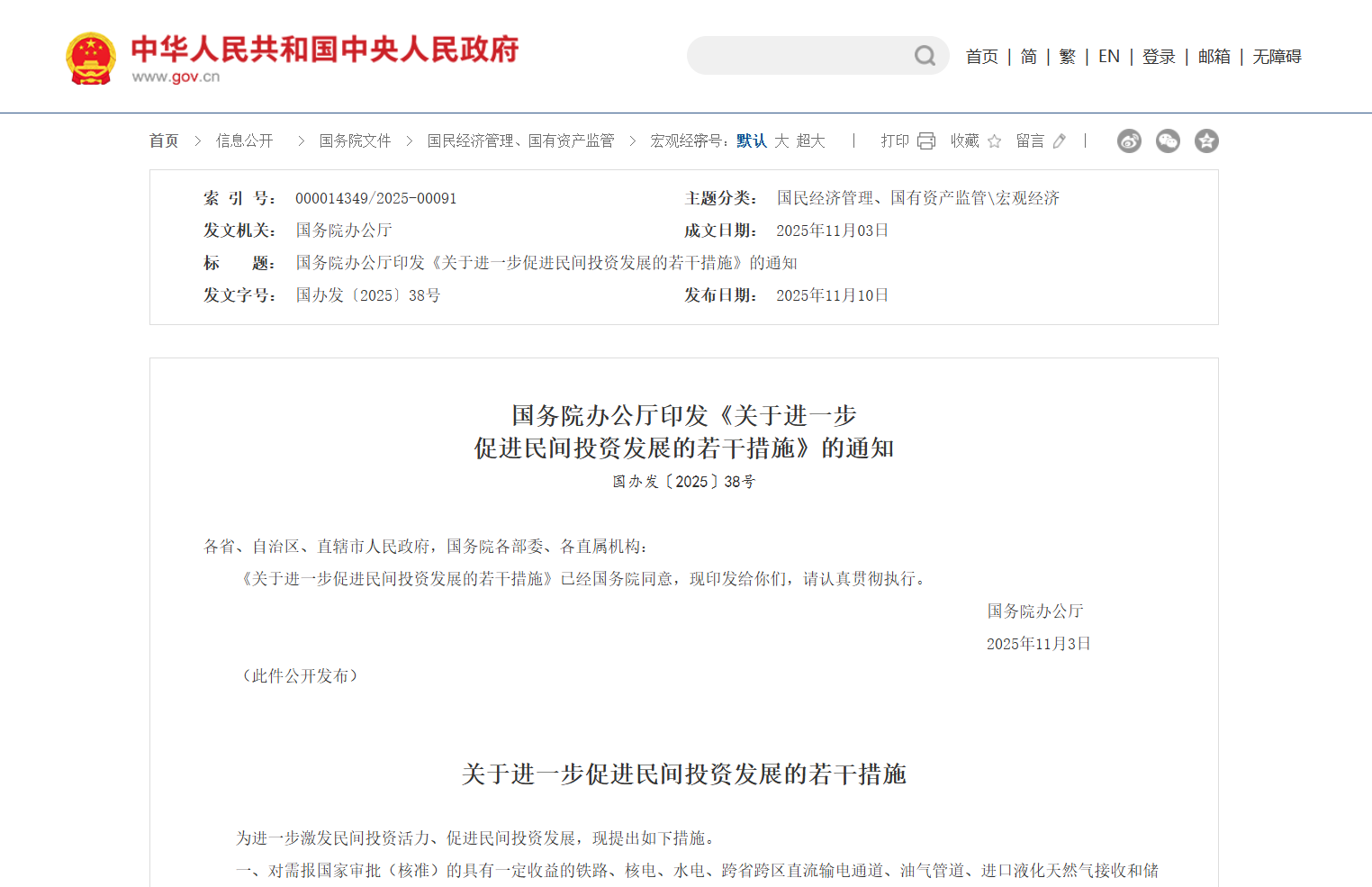Click the printer icon
This screenshot has height=887, width=1372.
(x=926, y=141)
